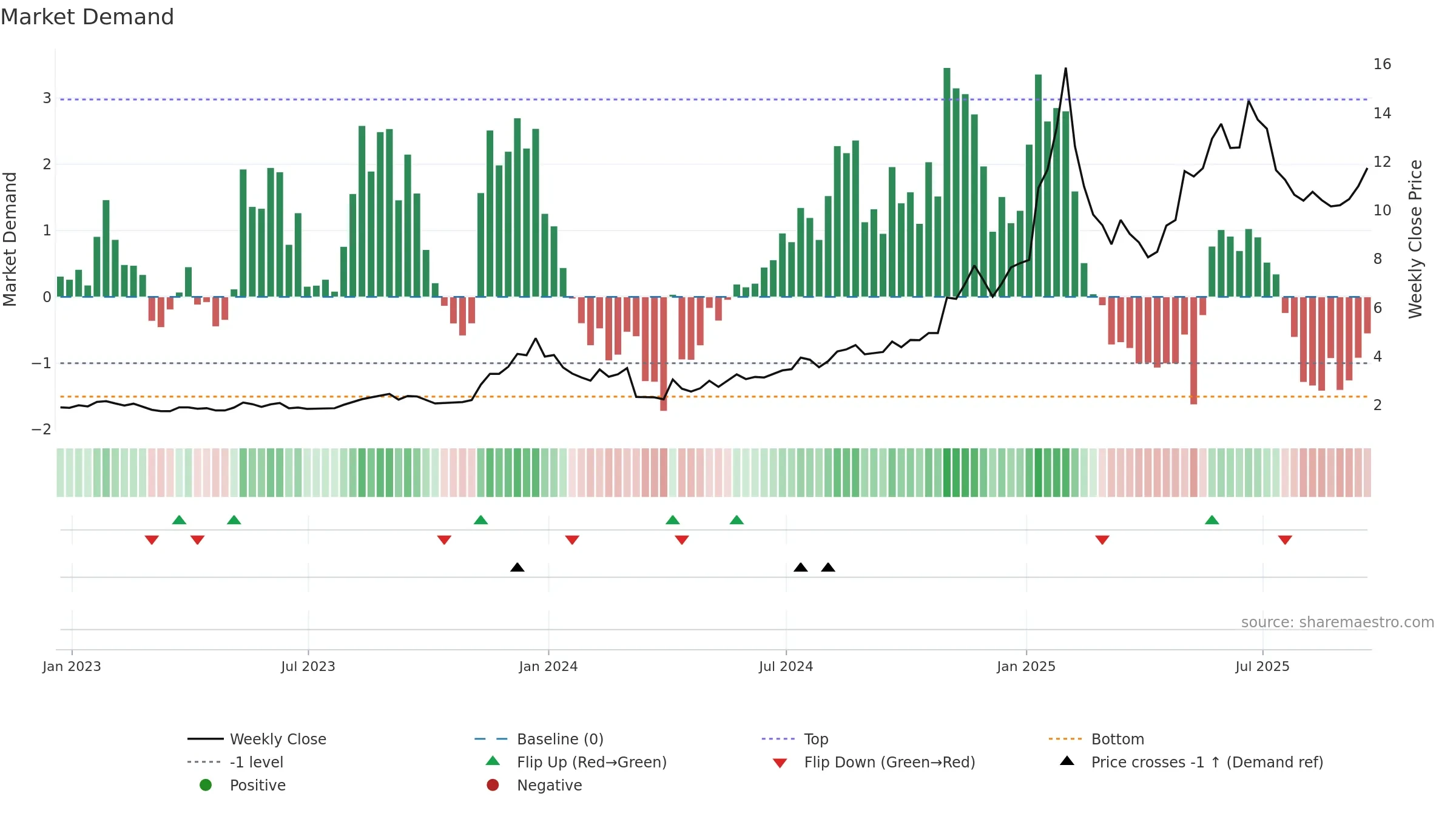
Task: Click the purple dotted Top threshold line
Action: click(714, 99)
